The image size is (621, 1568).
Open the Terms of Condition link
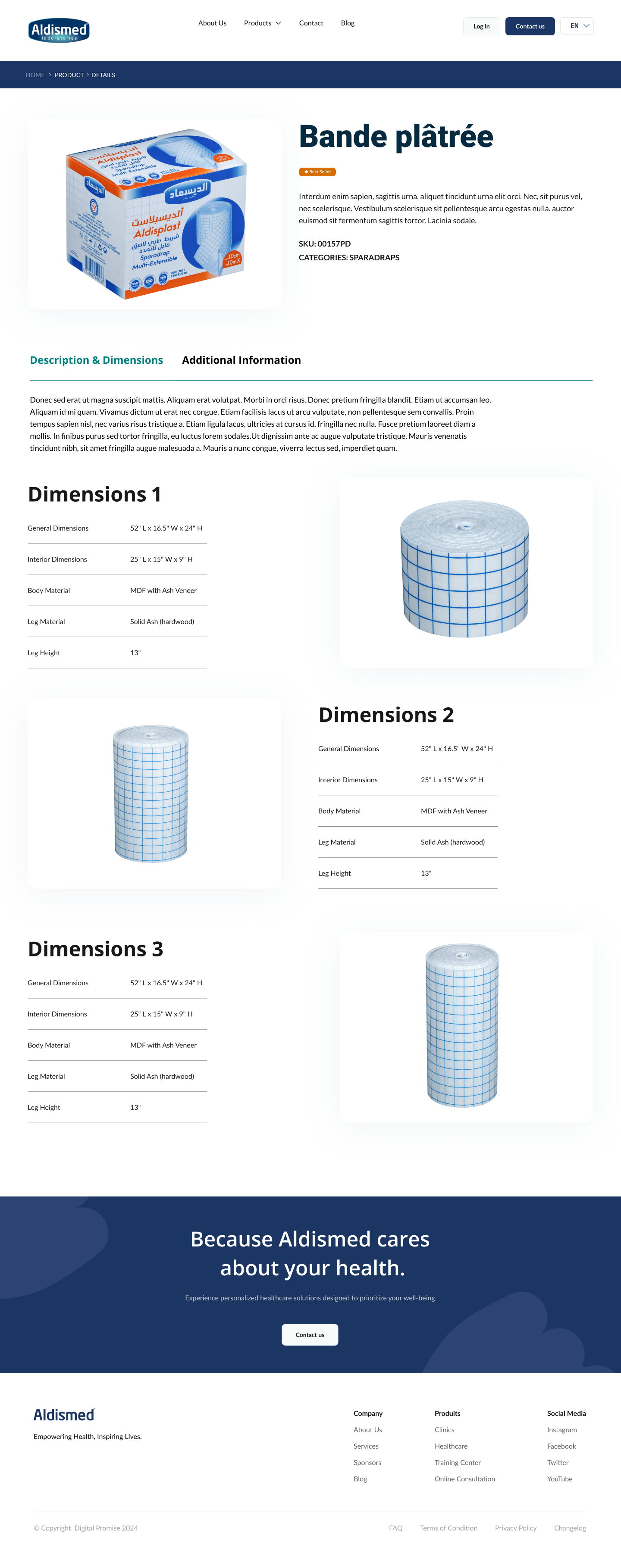pos(448,1528)
